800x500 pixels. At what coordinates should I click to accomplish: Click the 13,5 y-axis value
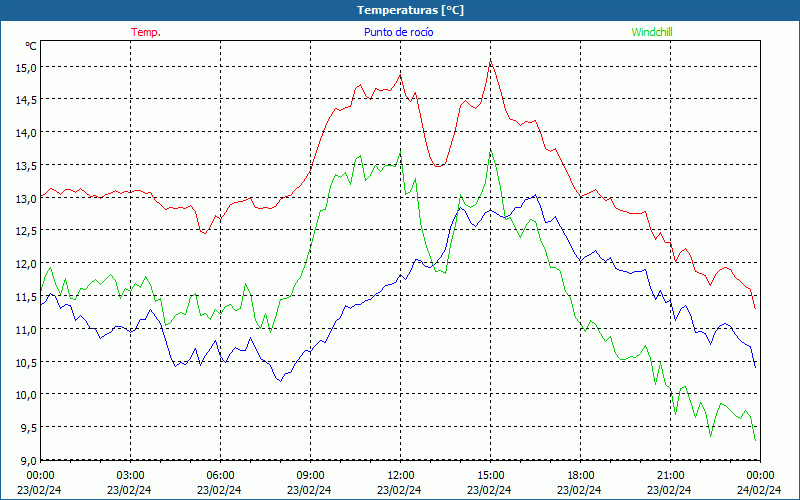coord(26,165)
